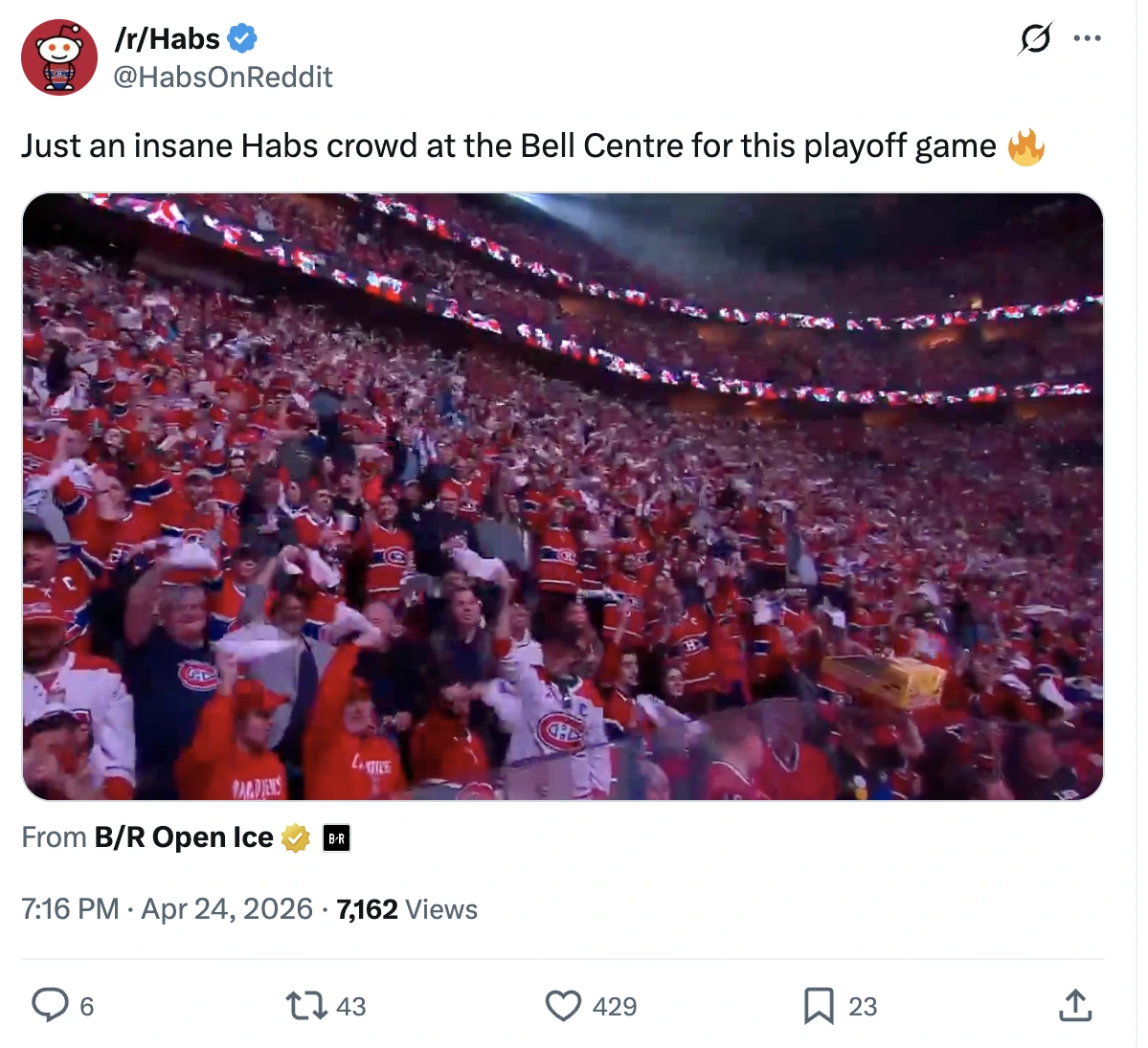Open the three-dot more options menu
This screenshot has width=1148, height=1048.
(x=1087, y=39)
